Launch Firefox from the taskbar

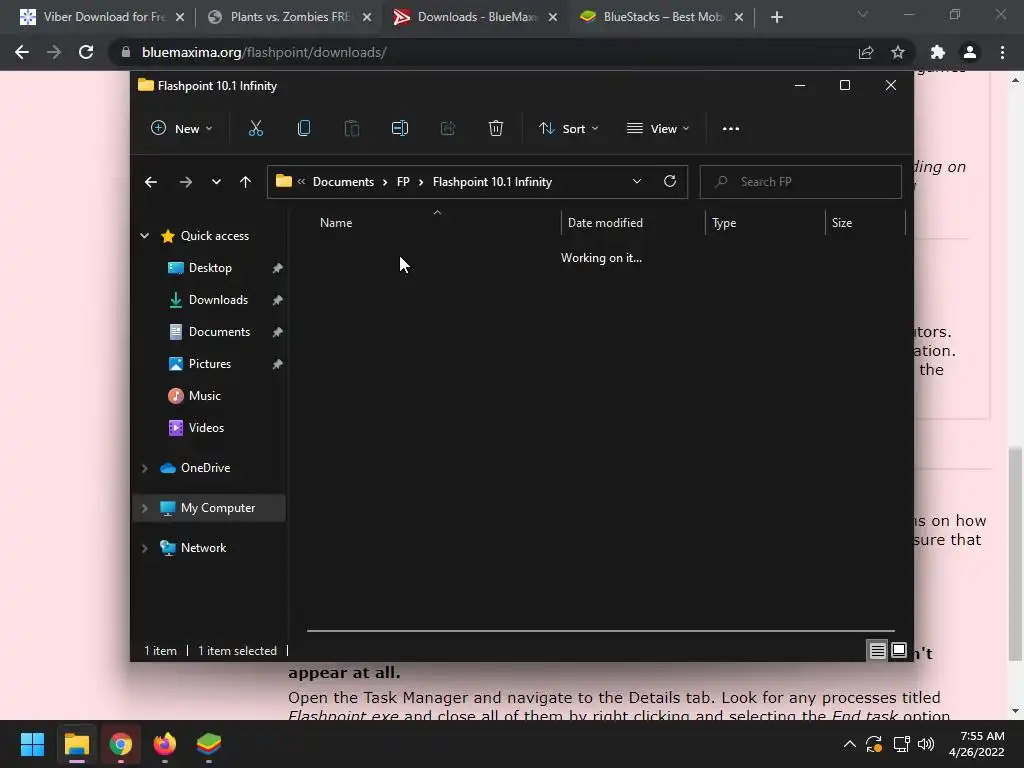pyautogui.click(x=165, y=744)
